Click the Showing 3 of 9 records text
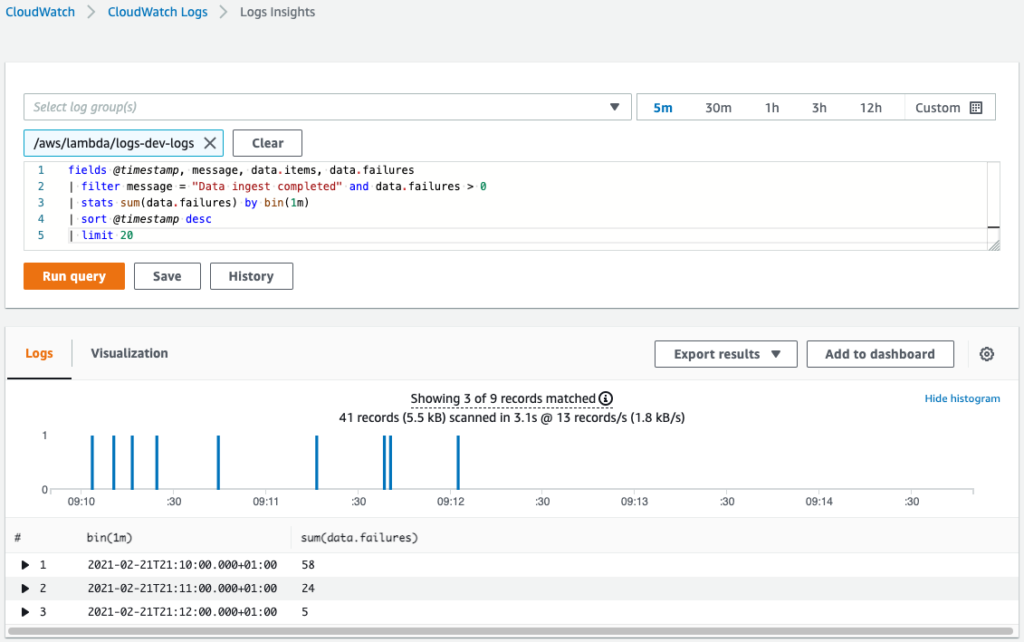1024x642 pixels. [503, 398]
